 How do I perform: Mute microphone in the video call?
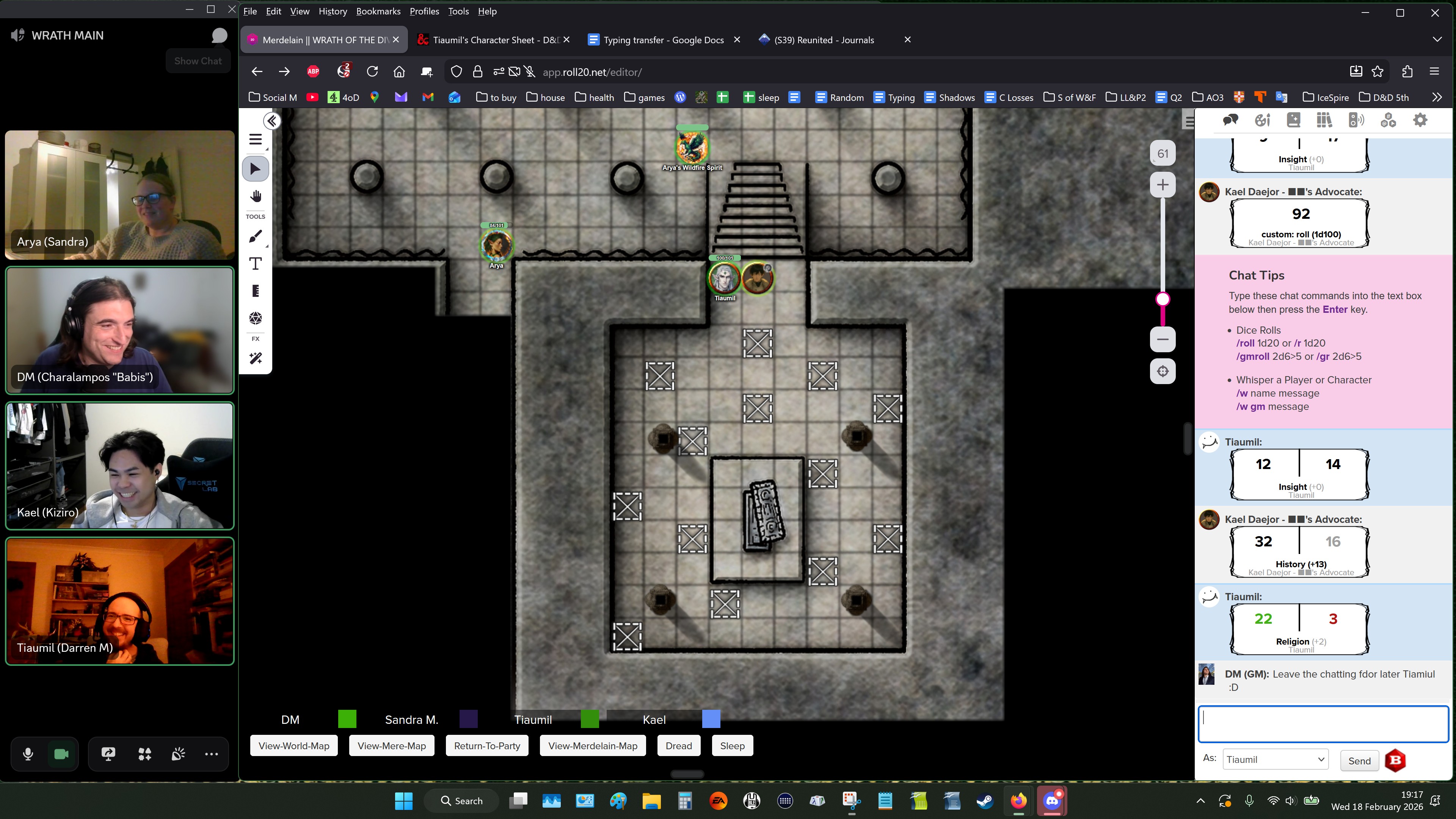(x=28, y=754)
